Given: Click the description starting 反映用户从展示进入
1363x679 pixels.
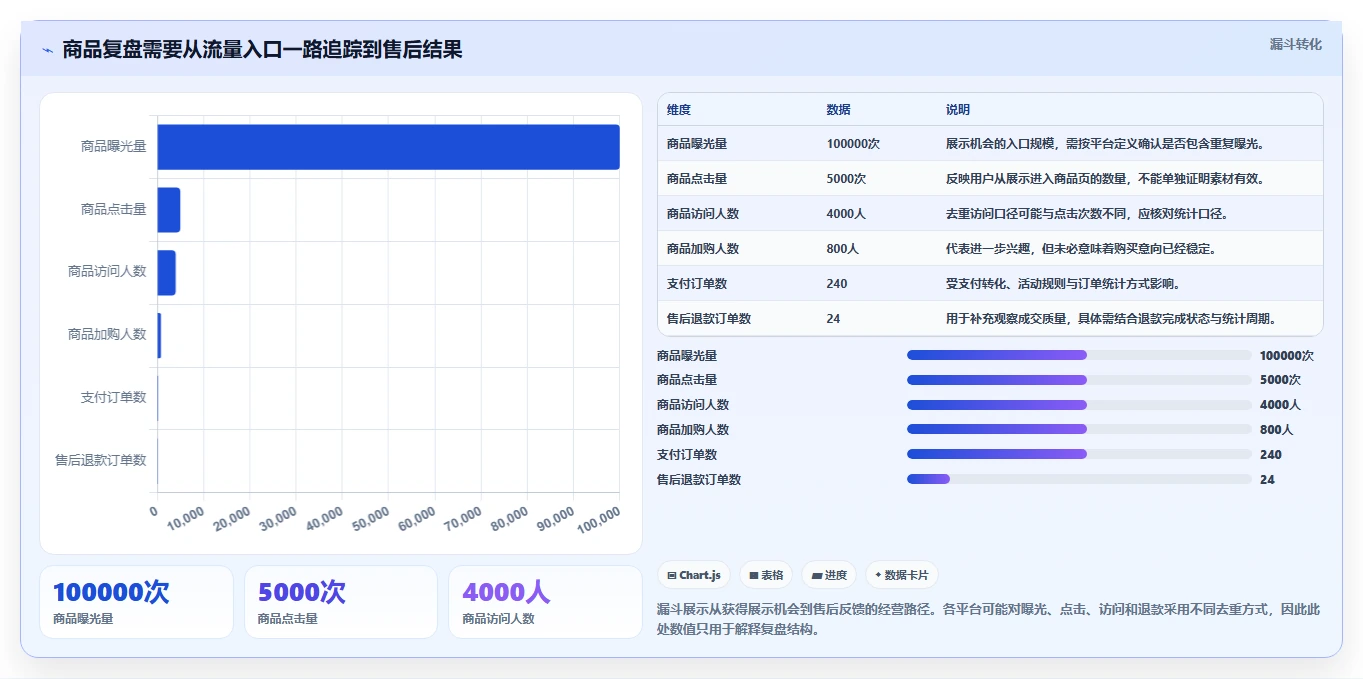Looking at the screenshot, I should click(x=1105, y=179).
